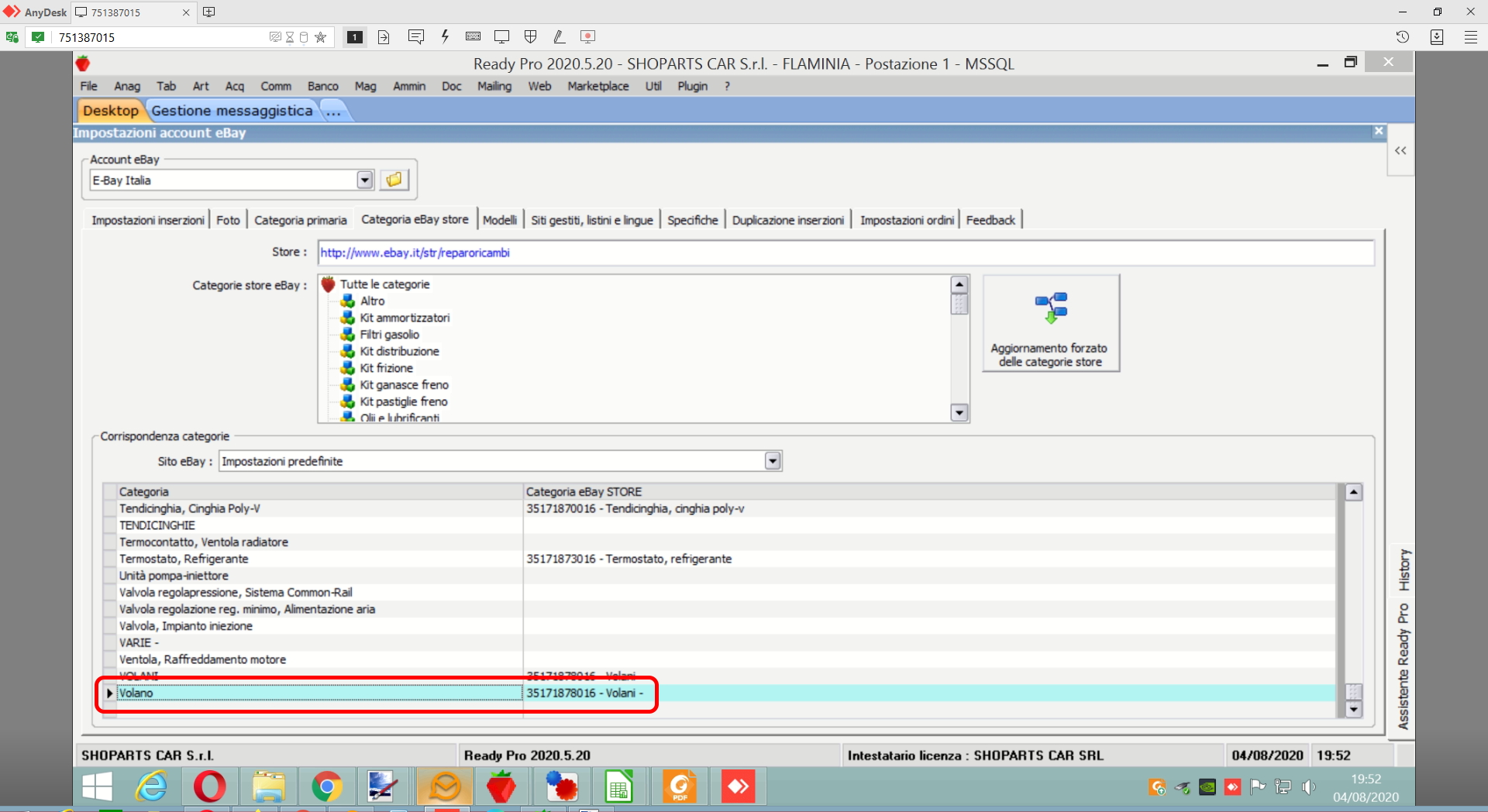This screenshot has height=812, width=1488.
Task: Activate the AnyDesk whiteboard pen icon
Action: pos(559,36)
